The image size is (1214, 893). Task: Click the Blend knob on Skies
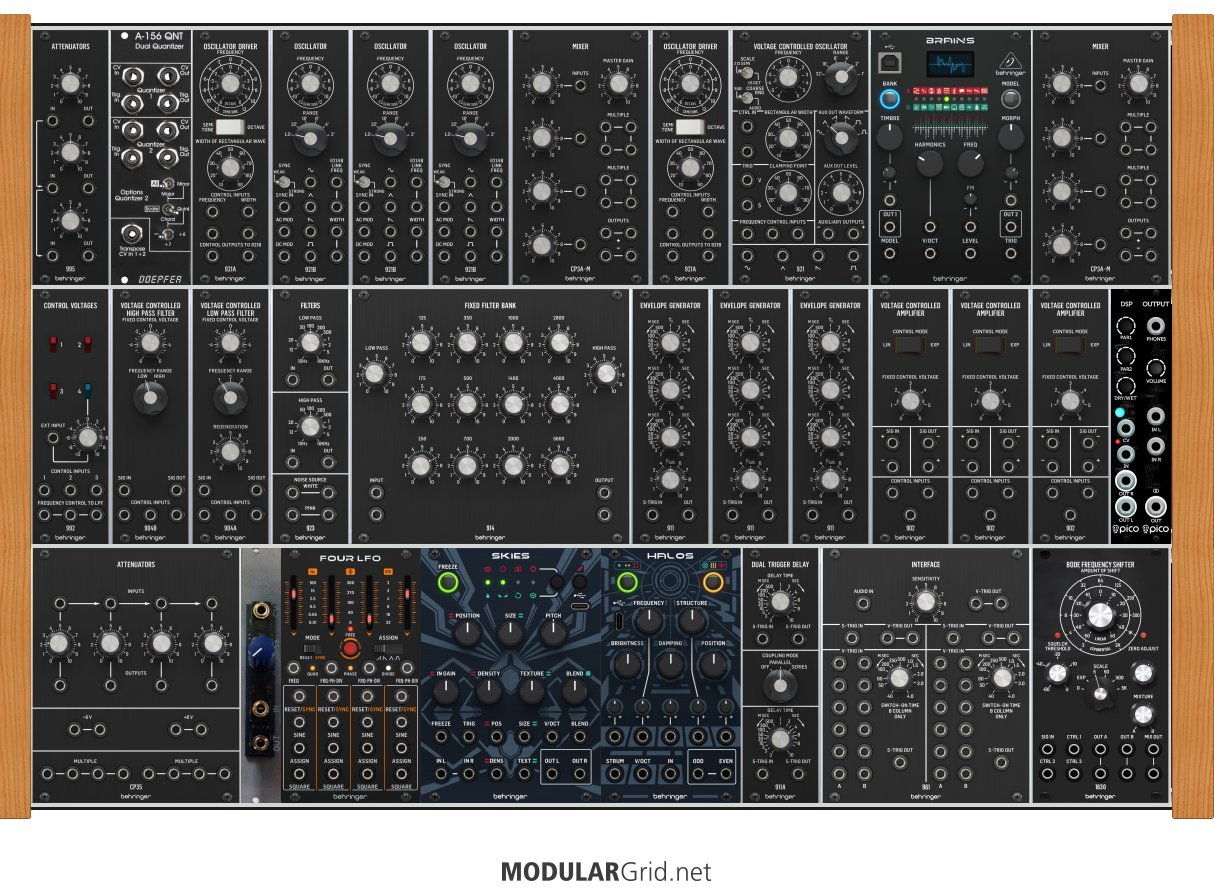click(574, 691)
